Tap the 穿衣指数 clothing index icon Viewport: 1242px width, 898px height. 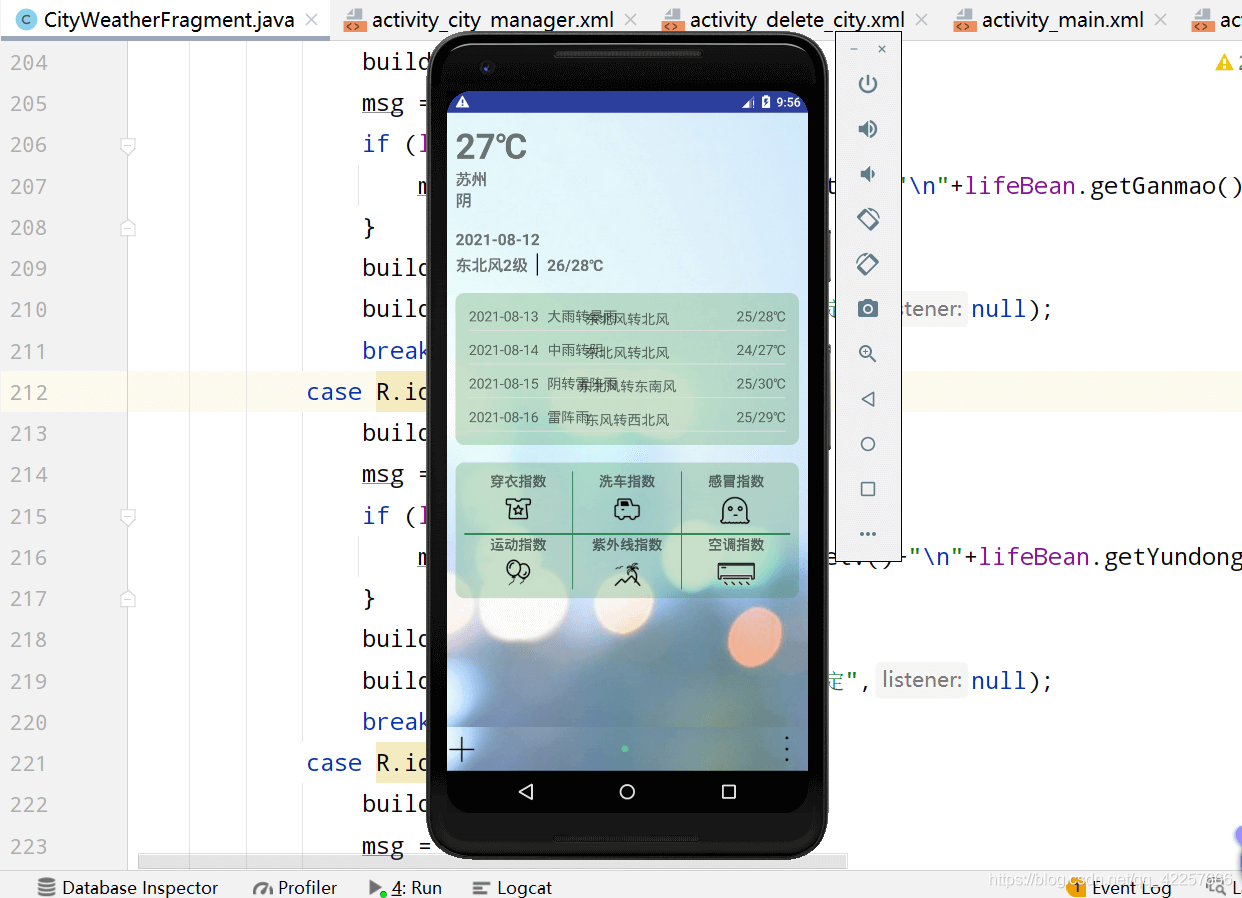tap(517, 510)
